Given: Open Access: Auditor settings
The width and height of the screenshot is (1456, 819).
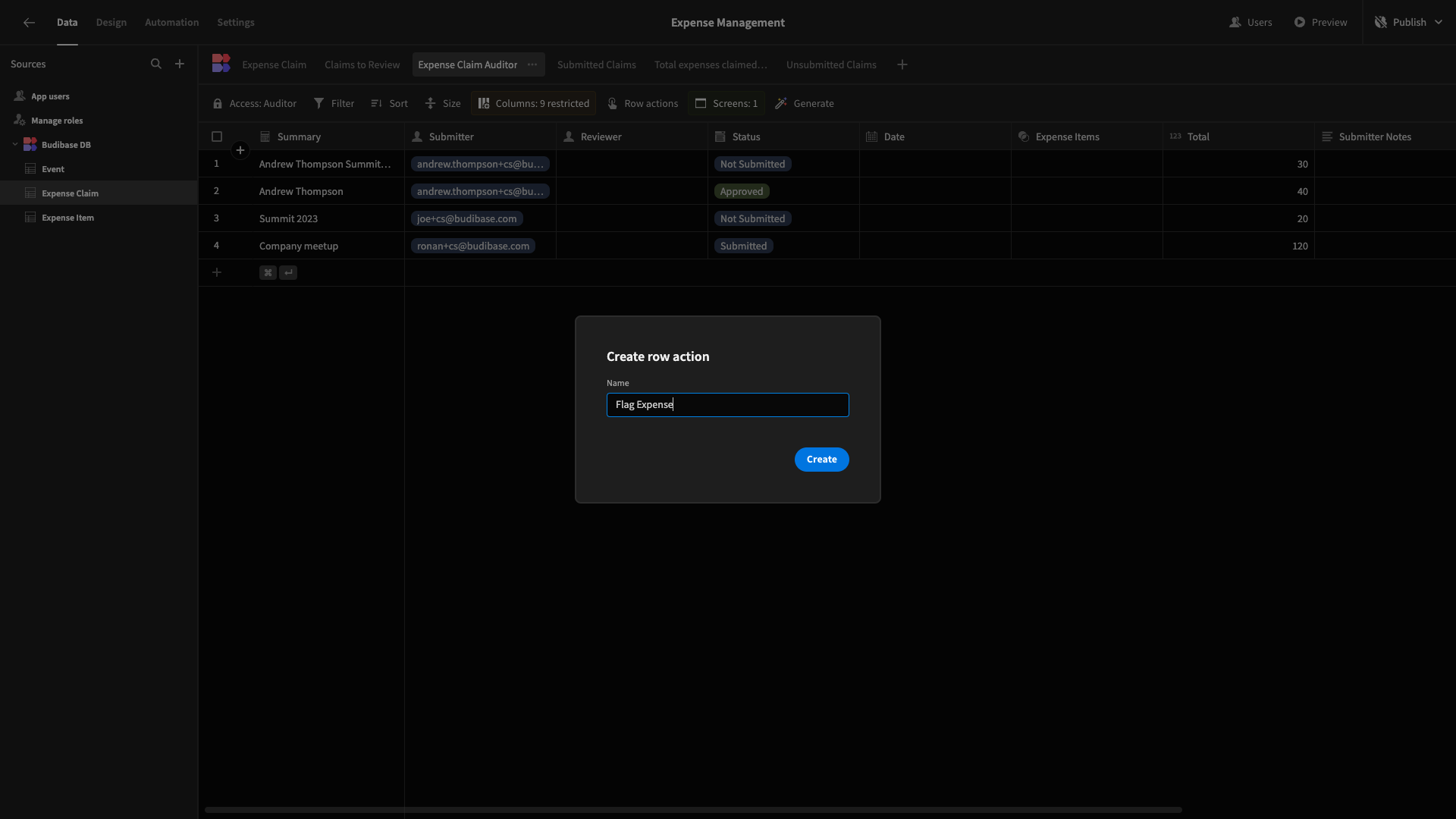Looking at the screenshot, I should pos(255,104).
